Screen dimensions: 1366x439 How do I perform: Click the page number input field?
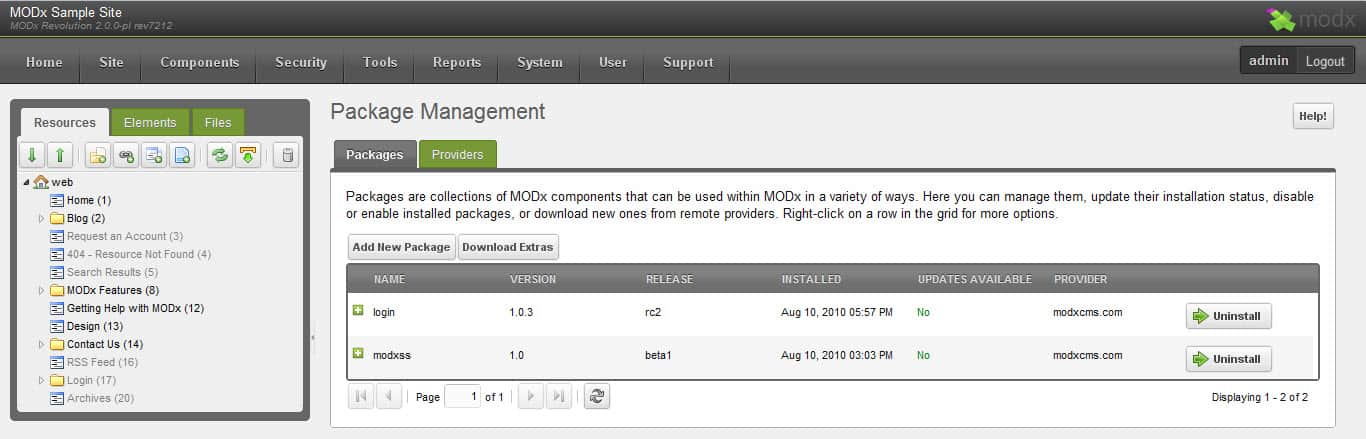point(462,397)
